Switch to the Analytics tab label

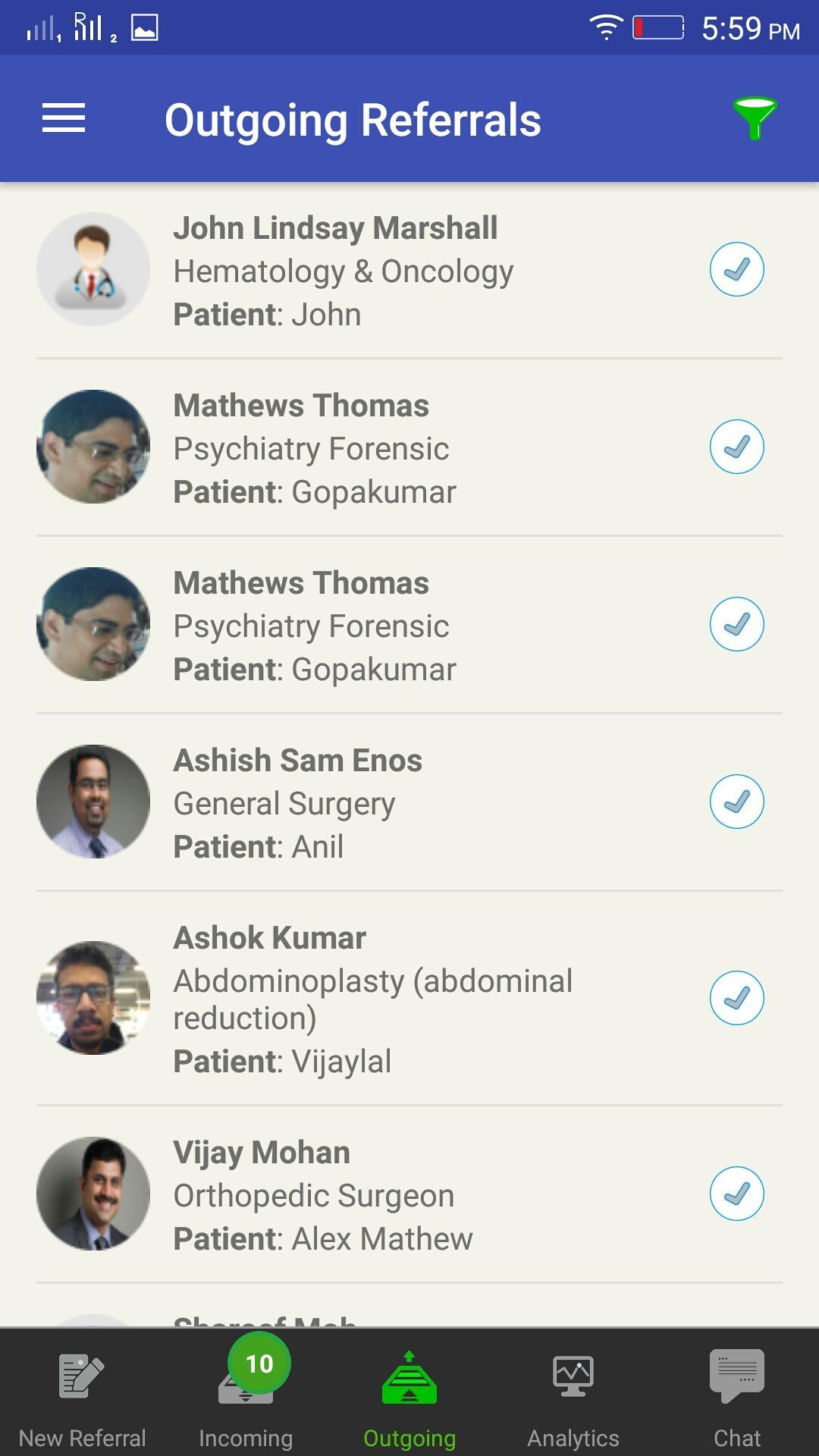pos(573,1438)
